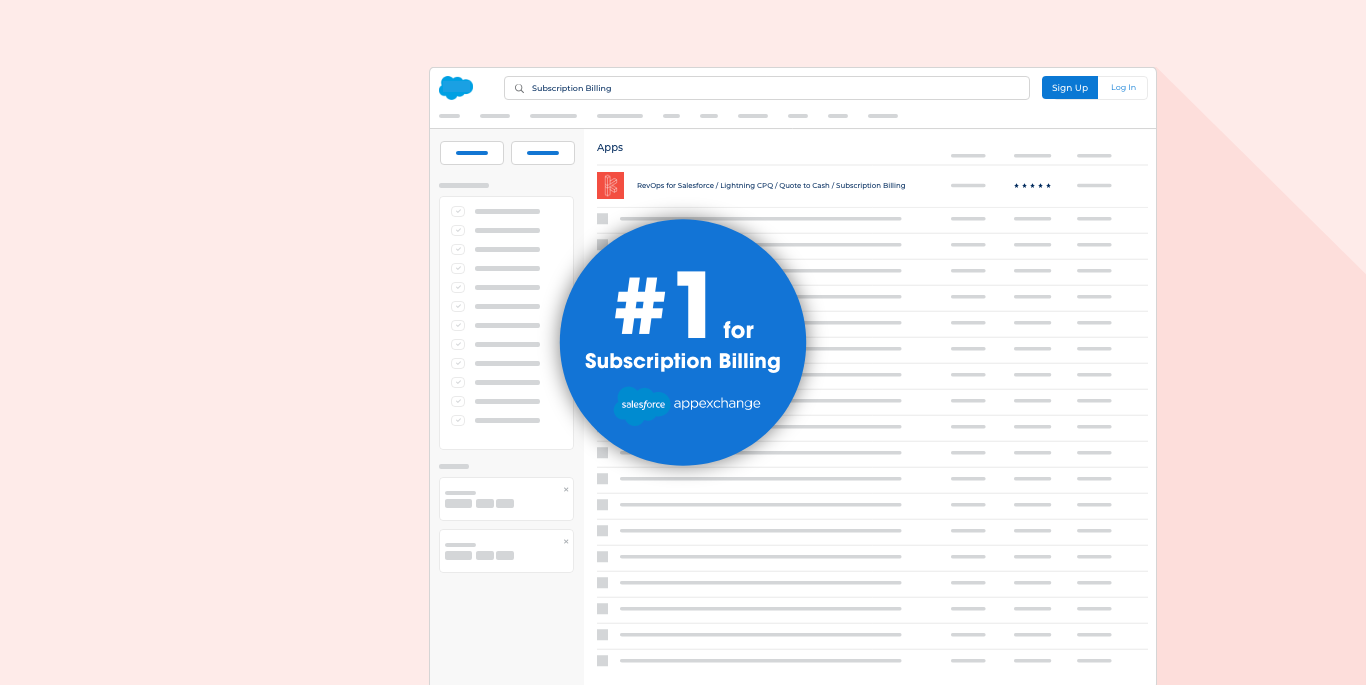Open the red RevOps app icon
Screen dimensions: 1366x685
click(610, 185)
